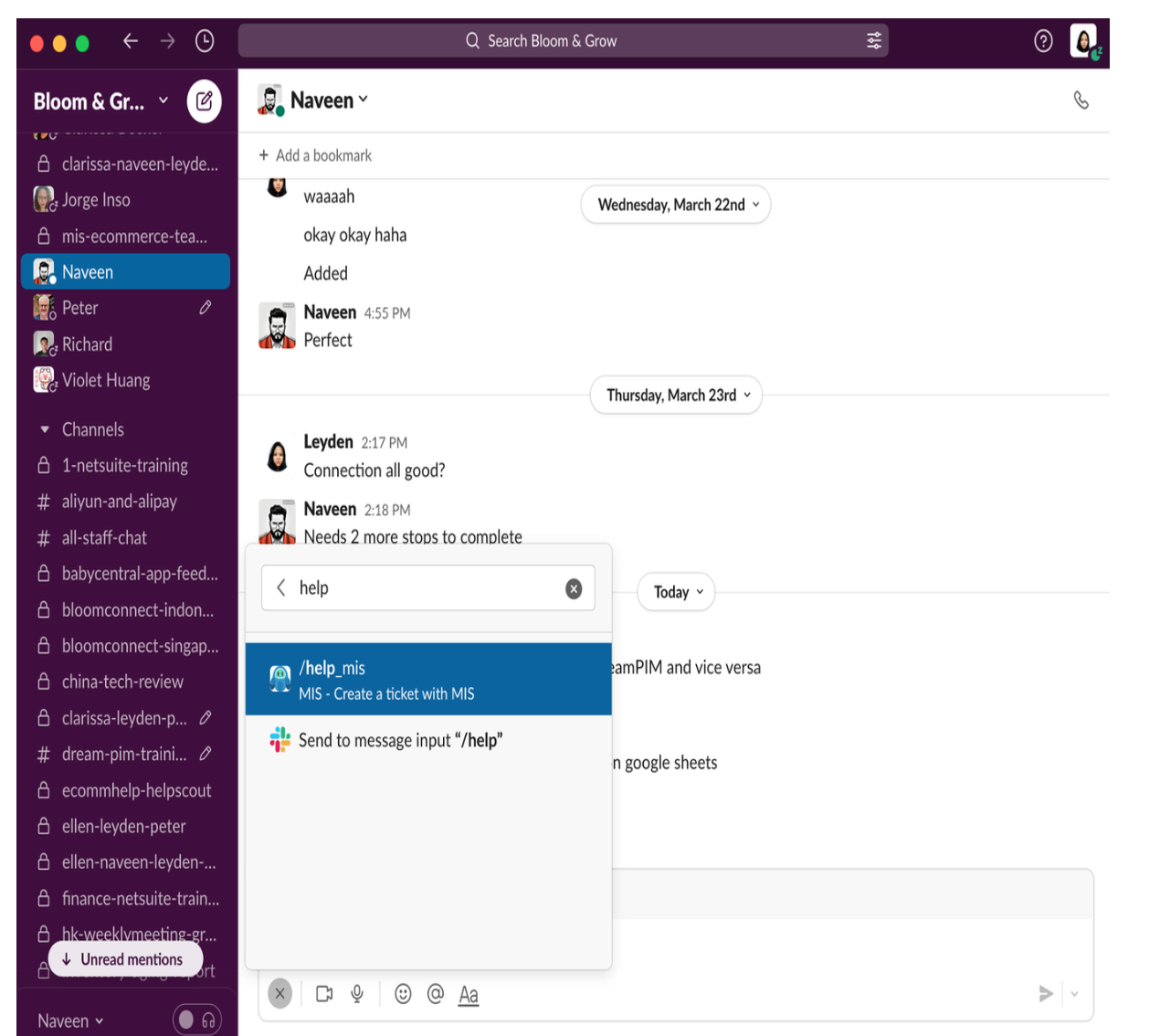Image resolution: width=1160 pixels, height=1036 pixels.
Task: Open the Peter direct message
Action: (x=125, y=308)
